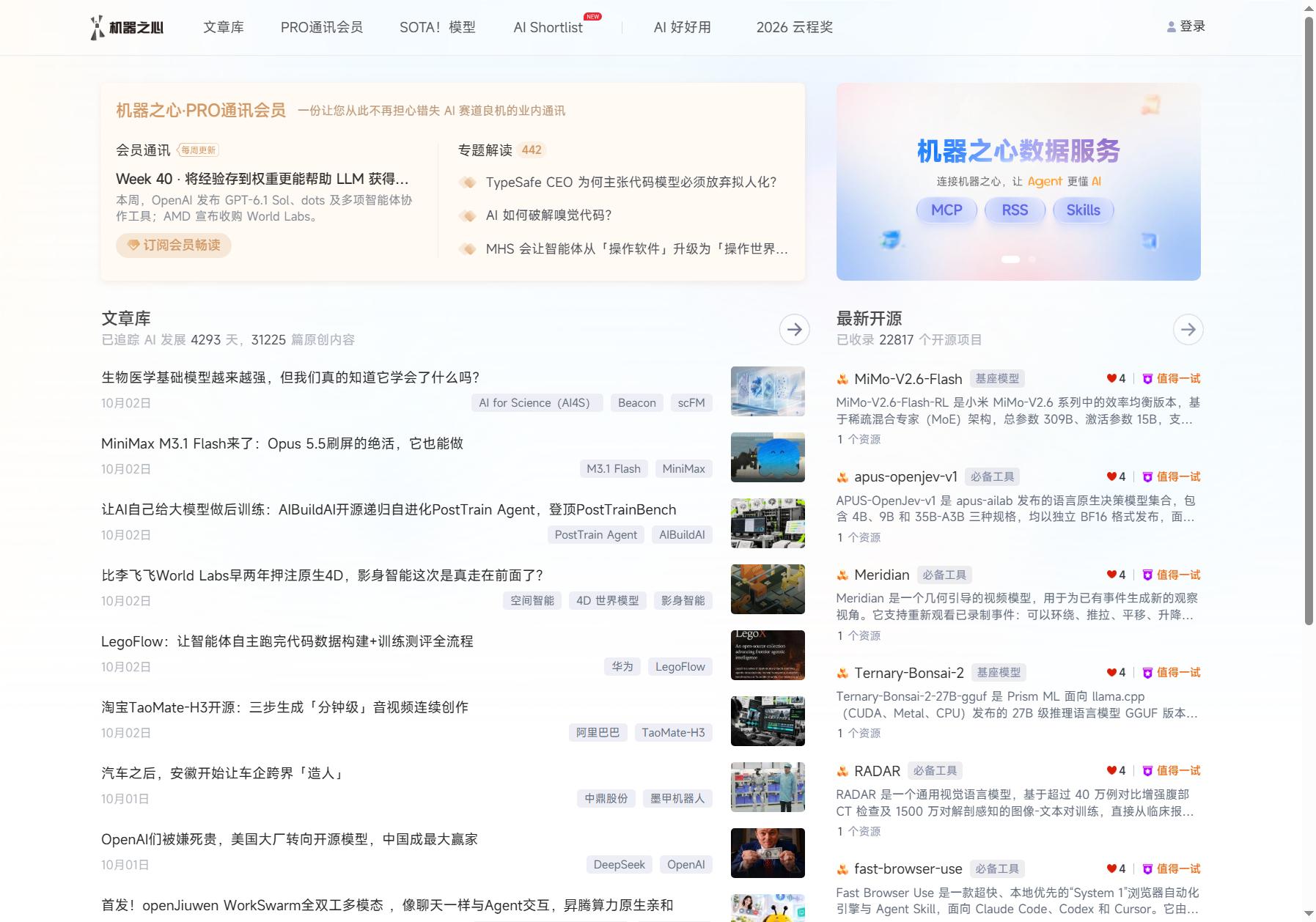
Task: Click the AI for Science (AI4S) tag
Action: pyautogui.click(x=537, y=403)
